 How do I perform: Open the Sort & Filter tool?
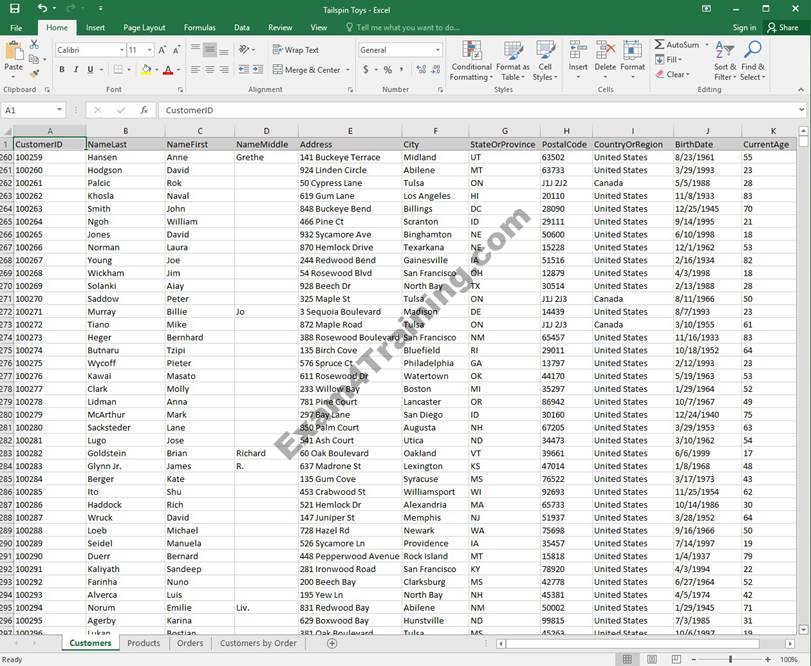pyautogui.click(x=724, y=62)
